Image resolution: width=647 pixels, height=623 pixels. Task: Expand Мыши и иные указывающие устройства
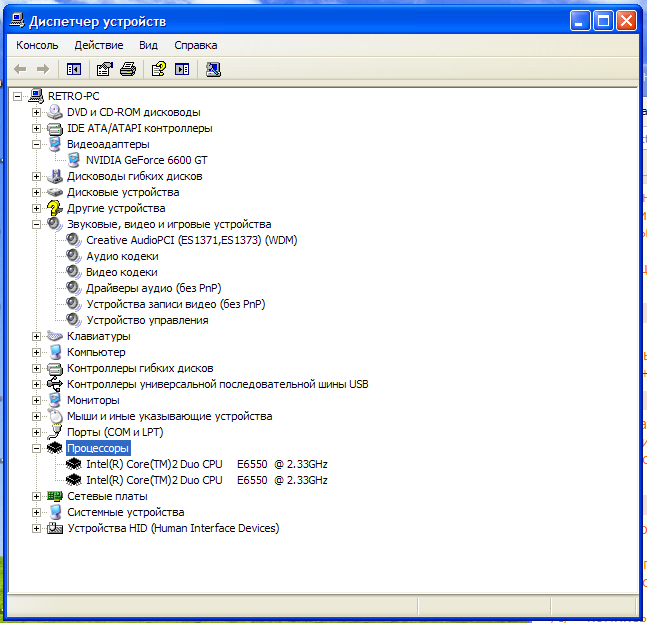point(36,416)
